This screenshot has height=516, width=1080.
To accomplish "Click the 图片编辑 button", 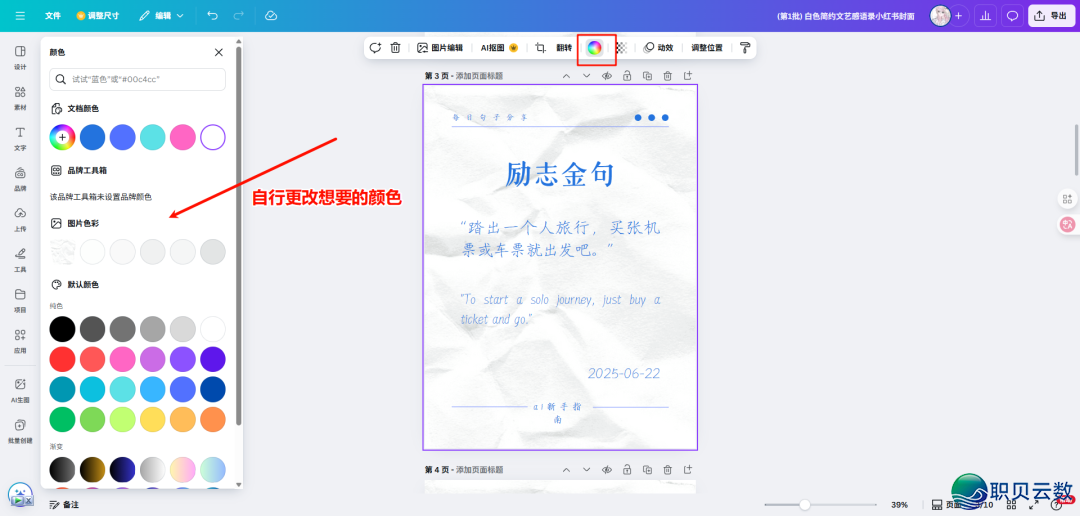I will click(x=440, y=47).
